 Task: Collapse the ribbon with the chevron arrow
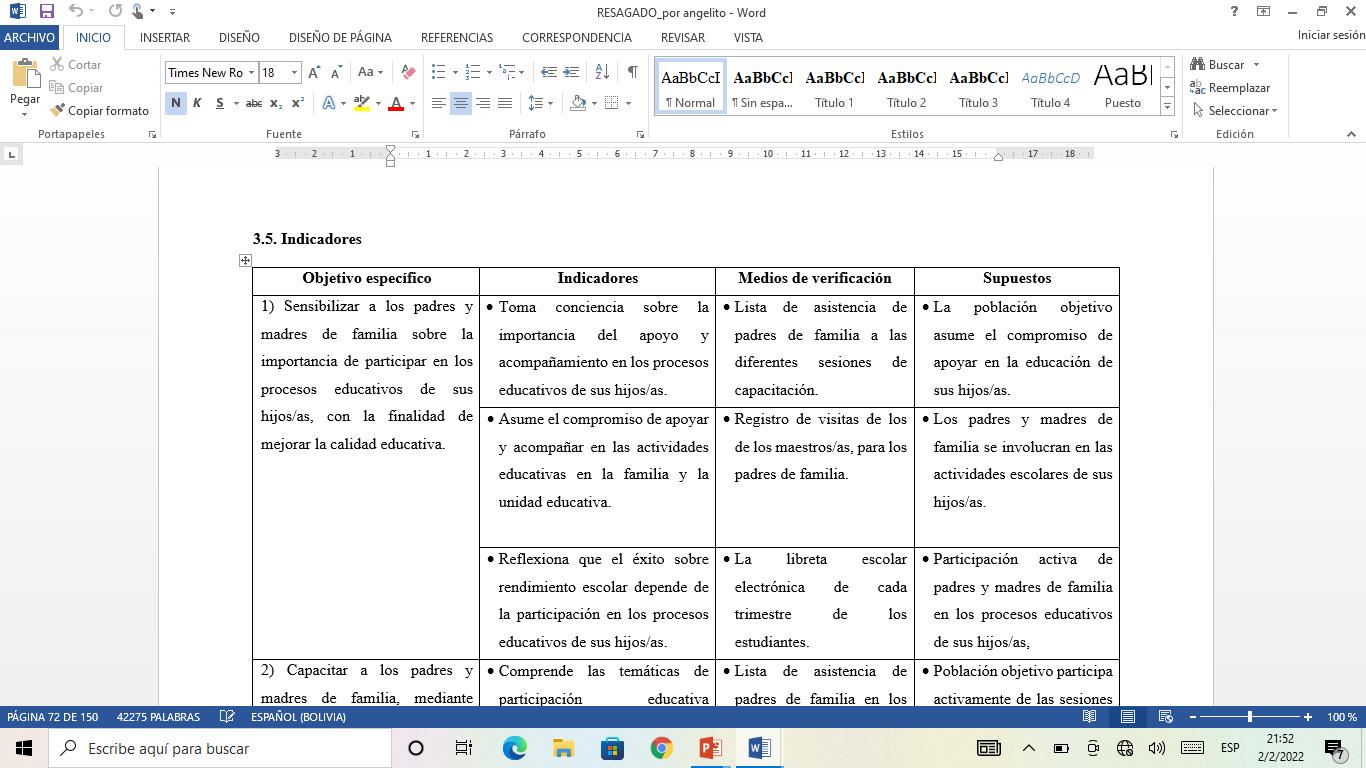(x=1351, y=134)
